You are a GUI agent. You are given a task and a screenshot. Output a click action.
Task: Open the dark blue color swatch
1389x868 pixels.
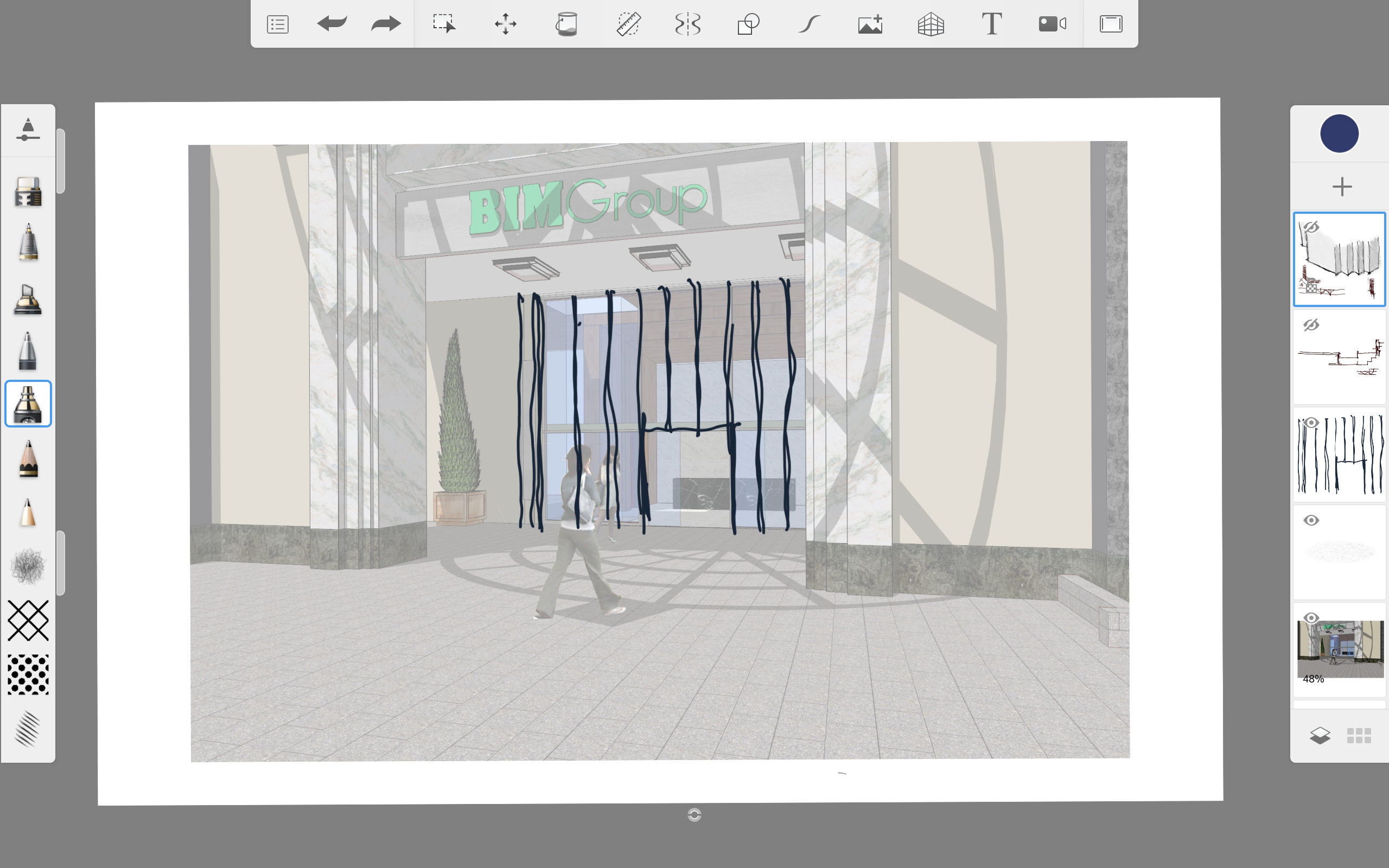coord(1339,134)
